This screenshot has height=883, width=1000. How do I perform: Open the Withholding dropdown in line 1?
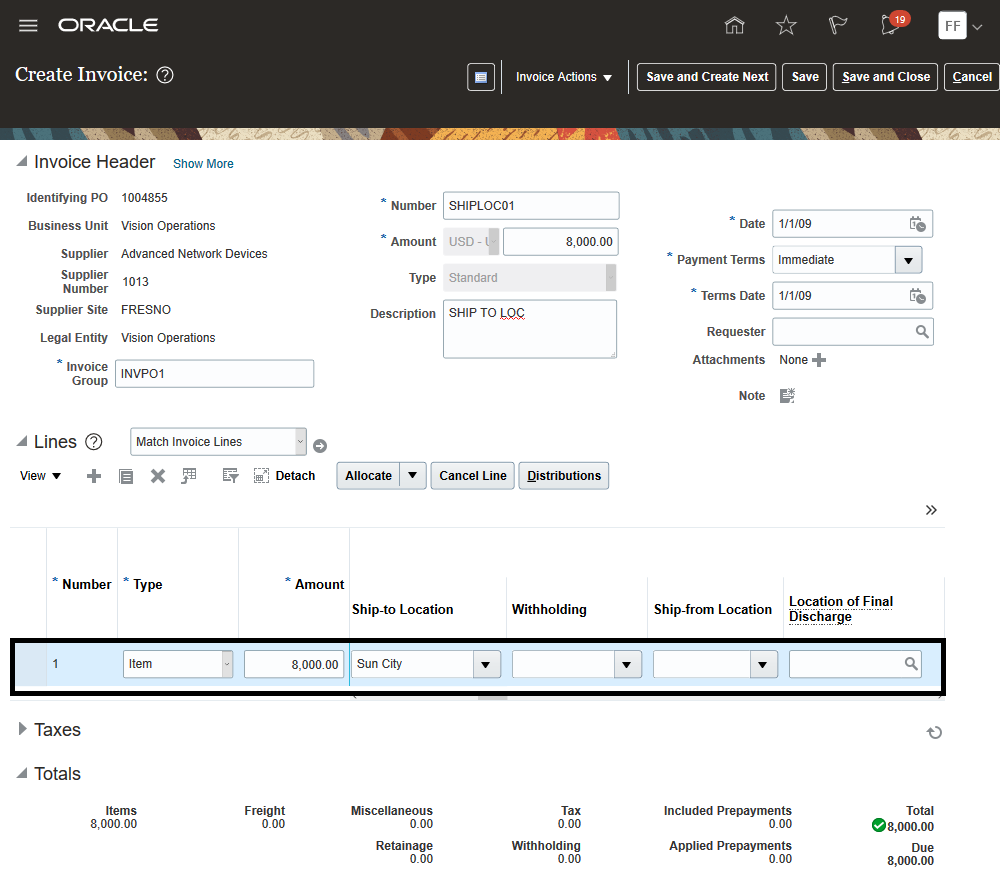point(627,665)
